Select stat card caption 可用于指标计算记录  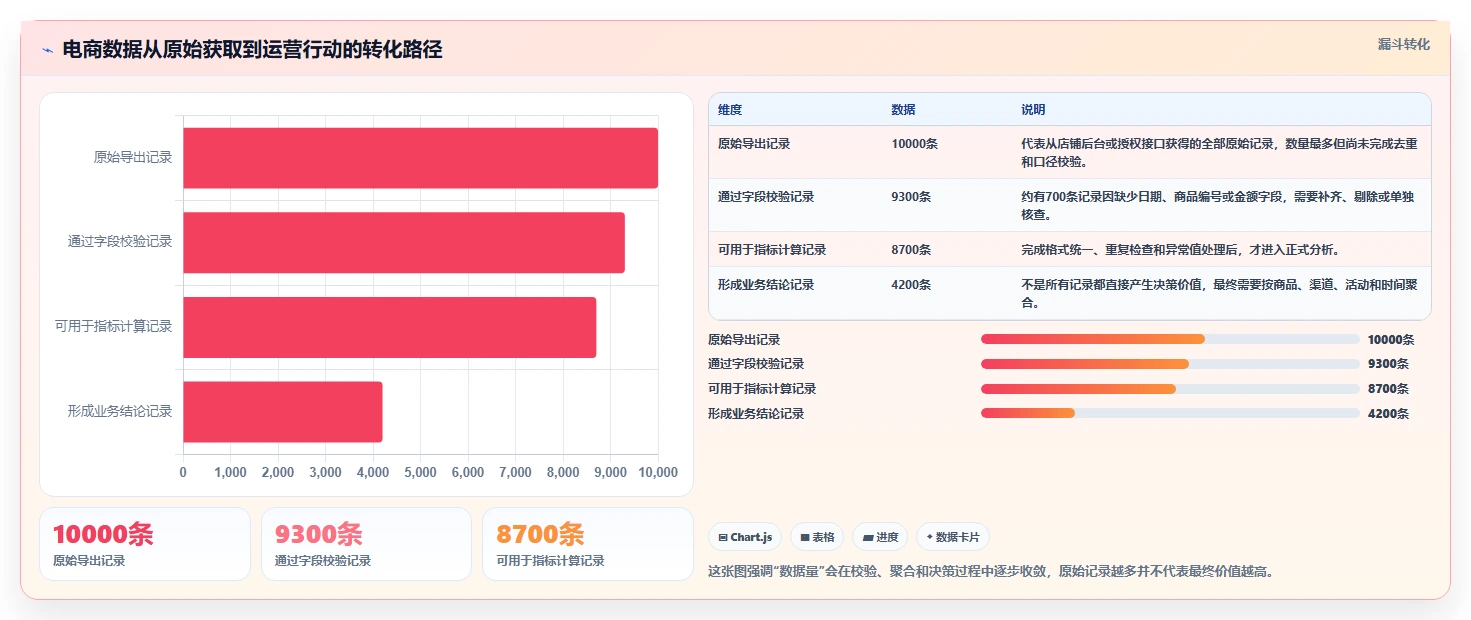click(x=550, y=561)
